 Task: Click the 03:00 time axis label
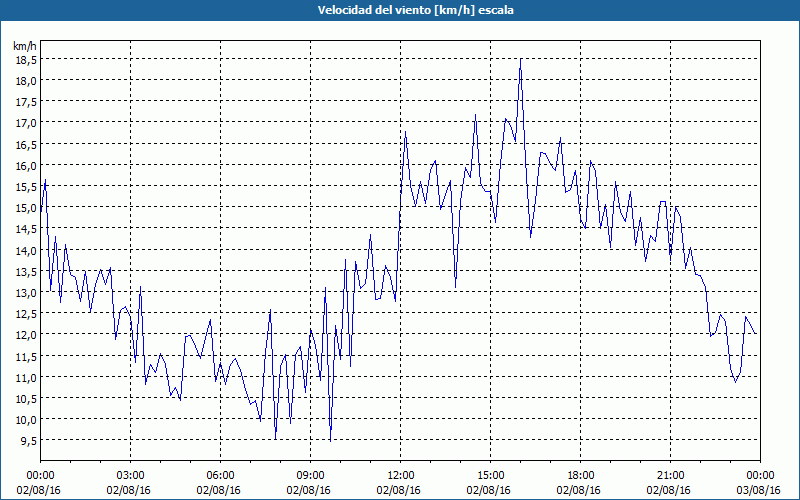[131, 476]
